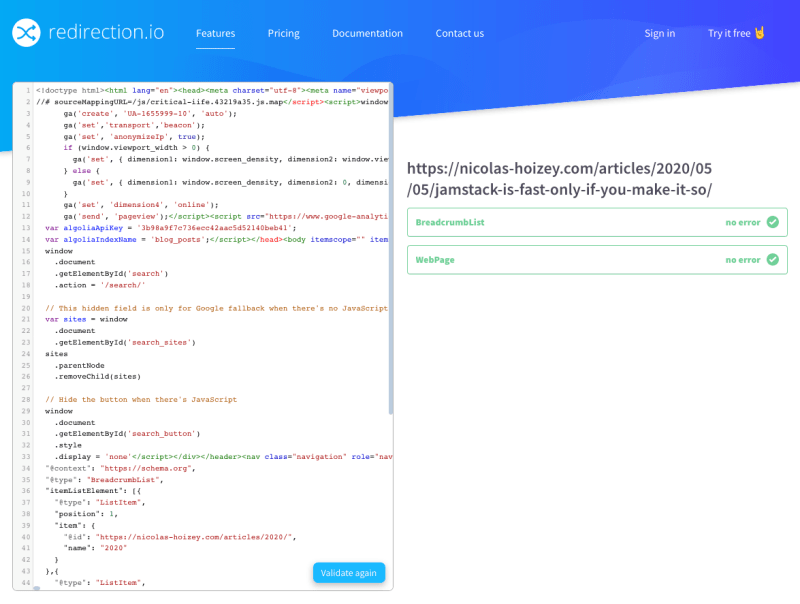
Task: Click the .parentNode code line
Action: [x=79, y=365]
